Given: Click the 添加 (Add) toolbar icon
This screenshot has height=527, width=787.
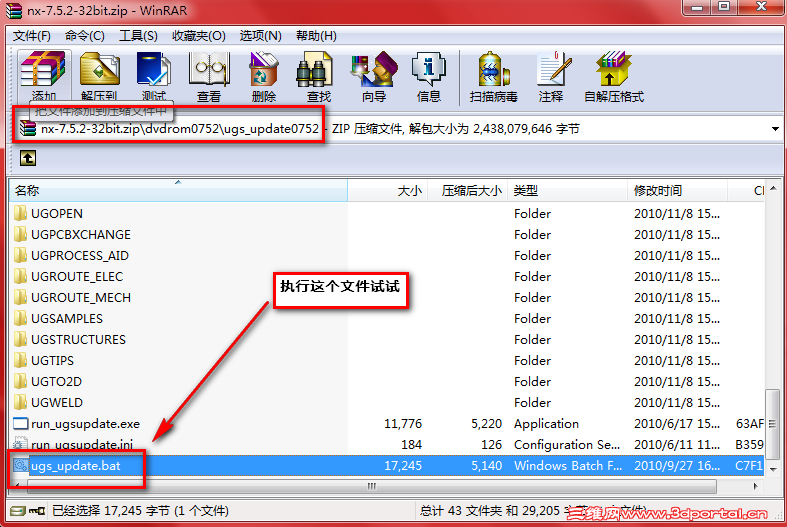Looking at the screenshot, I should [43, 70].
